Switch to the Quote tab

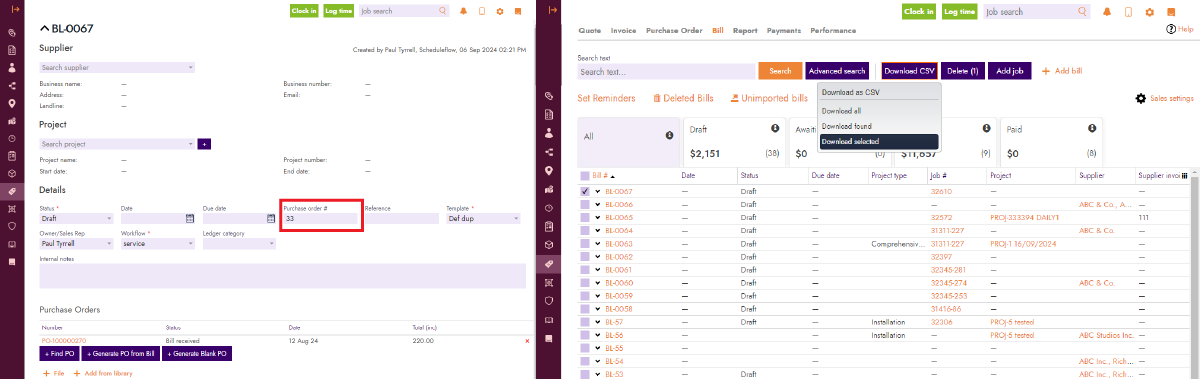click(x=590, y=31)
